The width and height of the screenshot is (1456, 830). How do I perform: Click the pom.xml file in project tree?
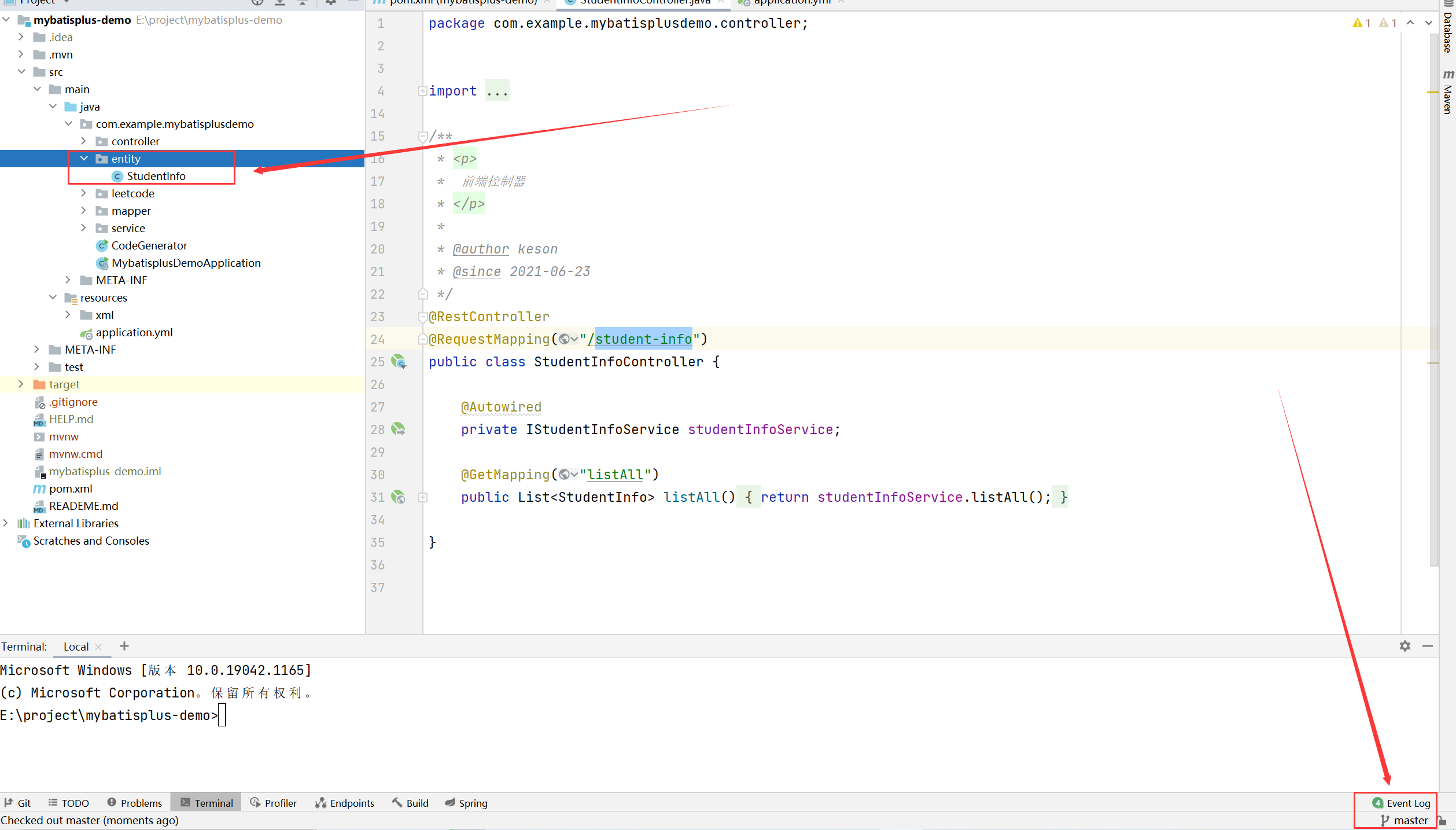coord(71,488)
